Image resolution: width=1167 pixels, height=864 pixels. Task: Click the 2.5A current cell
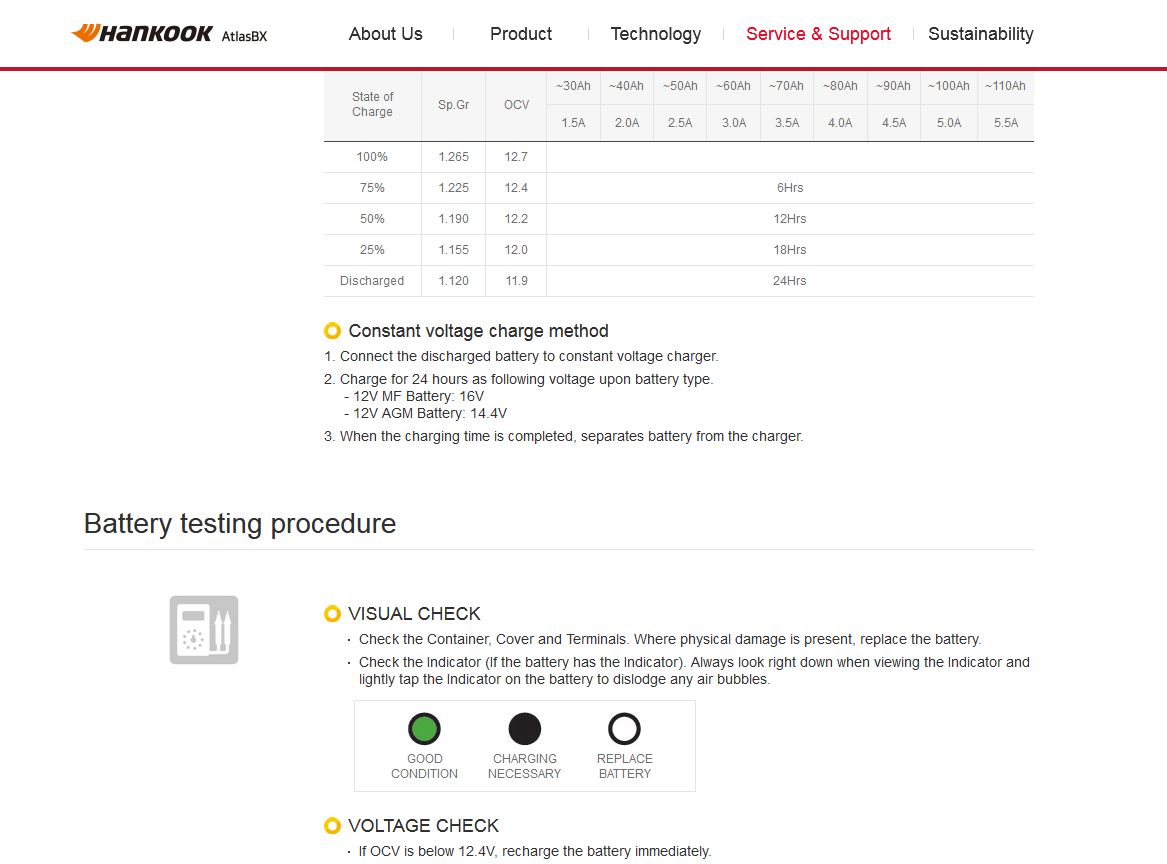click(680, 123)
